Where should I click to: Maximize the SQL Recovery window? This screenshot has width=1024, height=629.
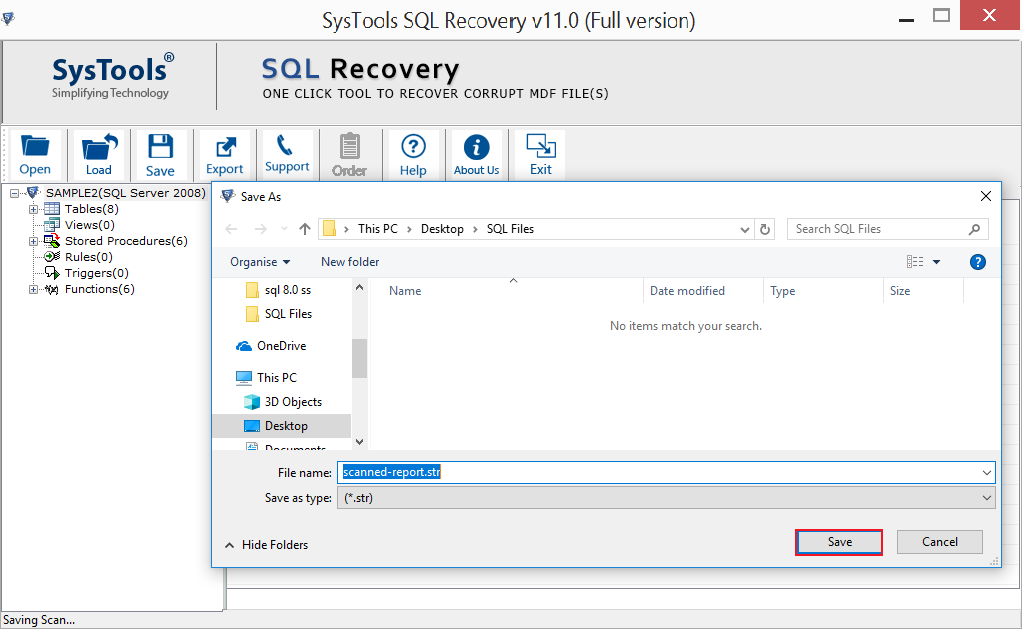941,16
